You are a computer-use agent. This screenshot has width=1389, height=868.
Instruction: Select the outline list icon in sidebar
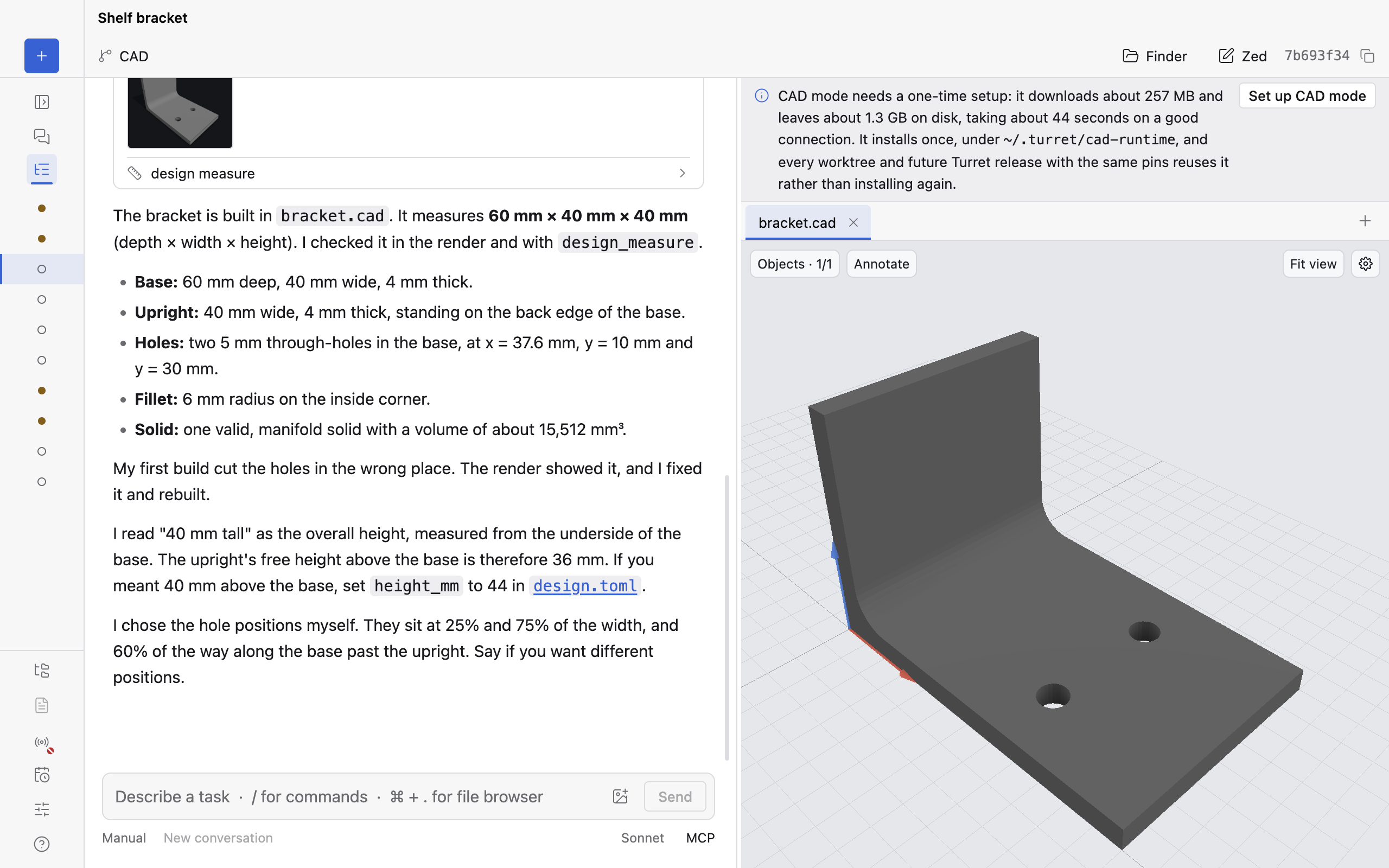(x=41, y=169)
